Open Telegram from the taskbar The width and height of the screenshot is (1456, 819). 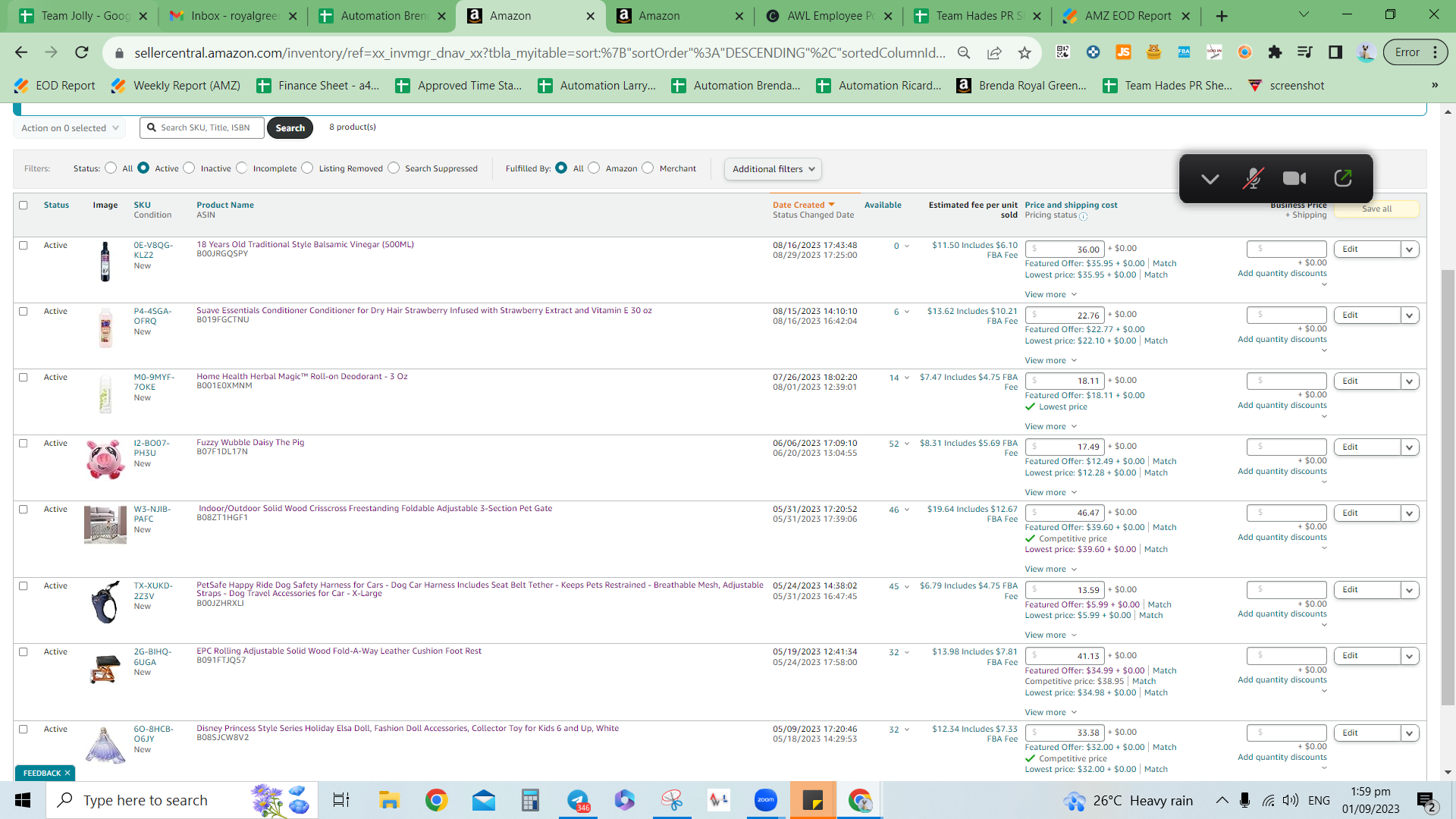tap(578, 800)
